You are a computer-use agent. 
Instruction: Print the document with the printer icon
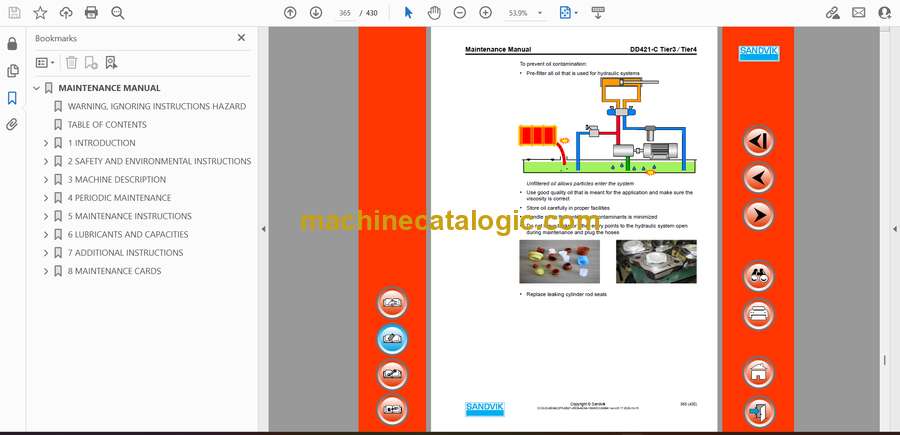coord(91,13)
